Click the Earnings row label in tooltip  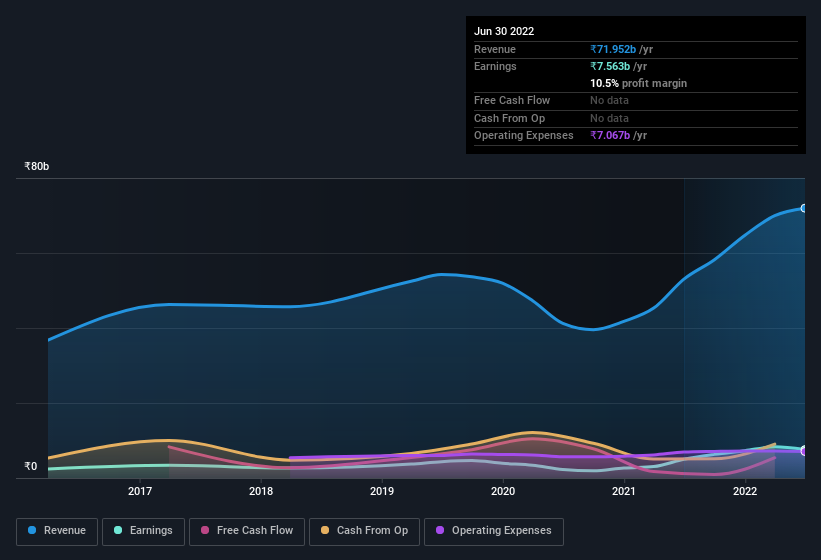pyautogui.click(x=495, y=66)
